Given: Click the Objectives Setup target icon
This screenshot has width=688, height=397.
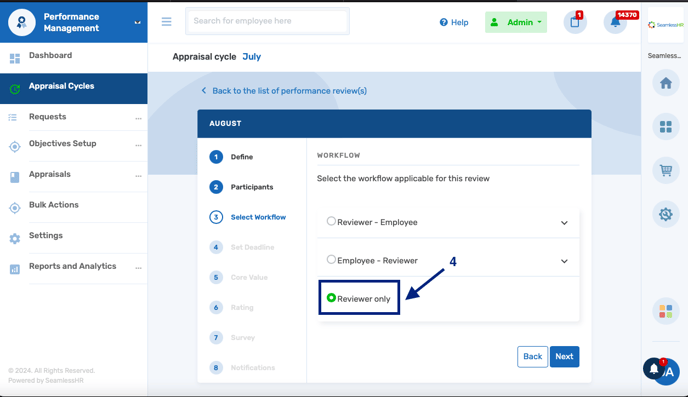Looking at the screenshot, I should [x=15, y=147].
